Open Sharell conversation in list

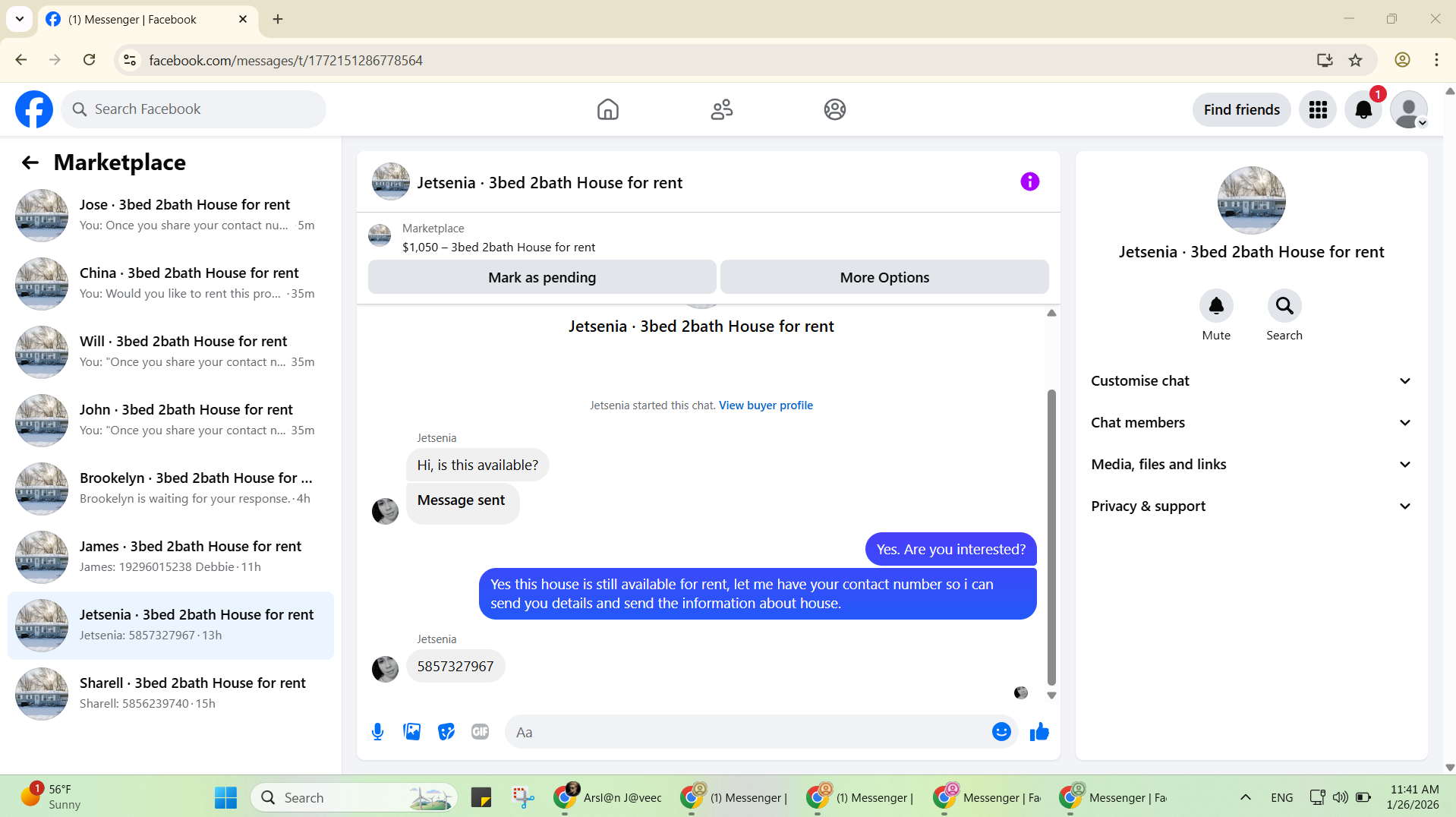171,694
